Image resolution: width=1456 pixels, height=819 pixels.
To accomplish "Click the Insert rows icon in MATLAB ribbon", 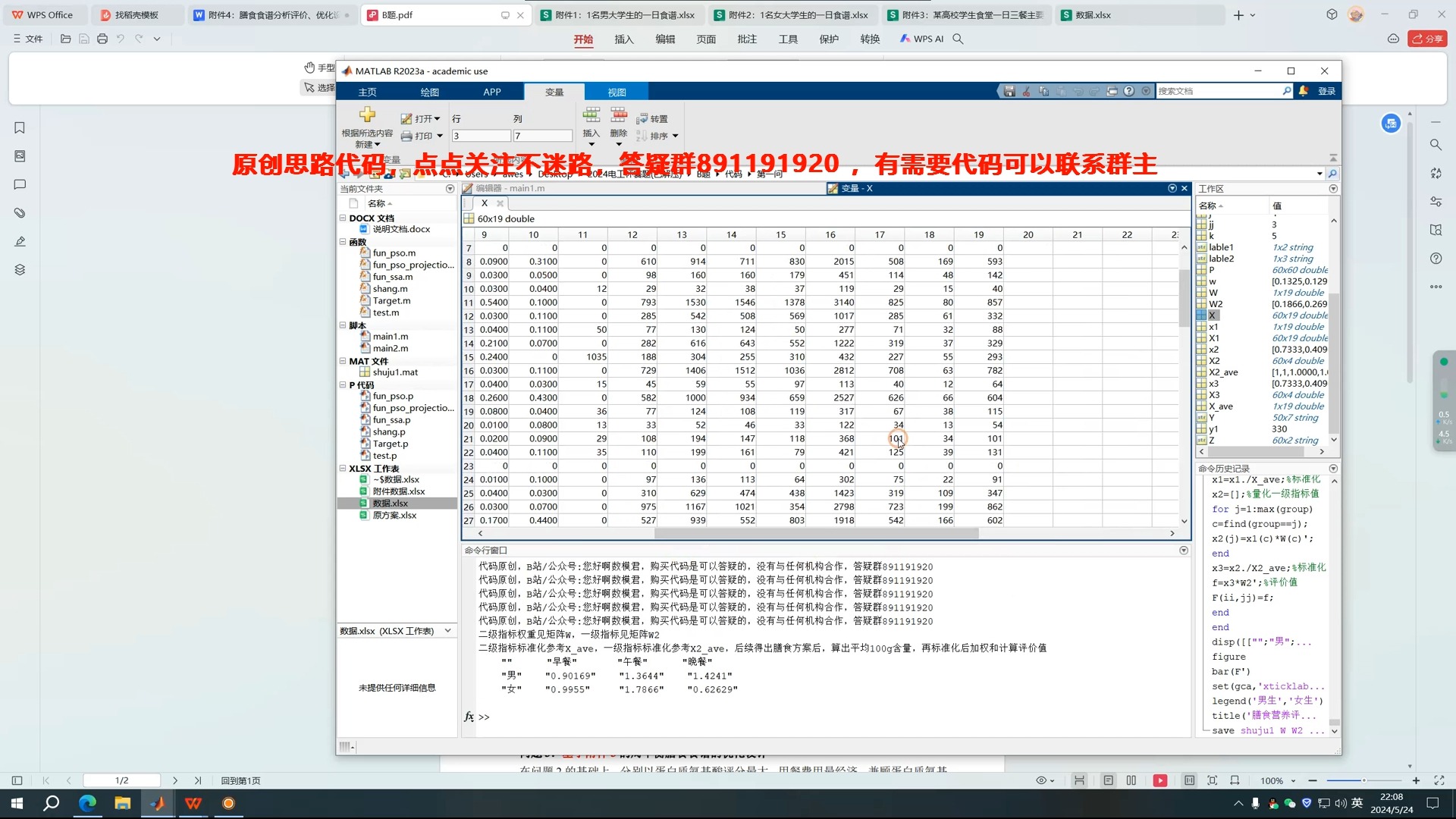I will [591, 115].
